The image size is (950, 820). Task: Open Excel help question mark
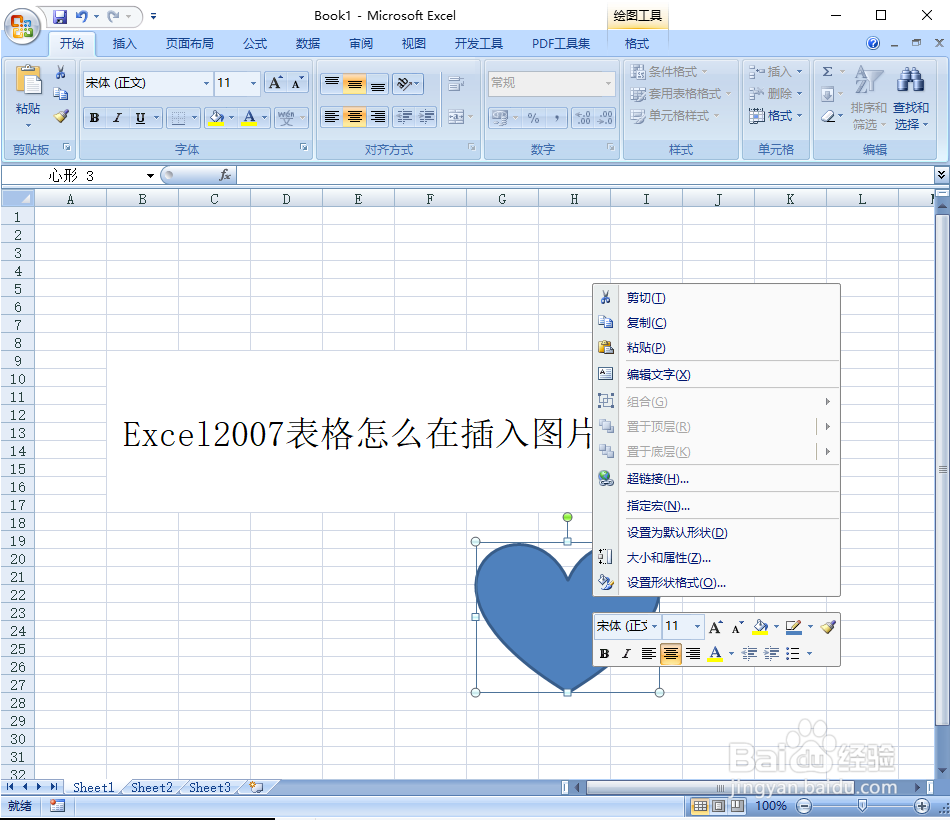(x=872, y=43)
